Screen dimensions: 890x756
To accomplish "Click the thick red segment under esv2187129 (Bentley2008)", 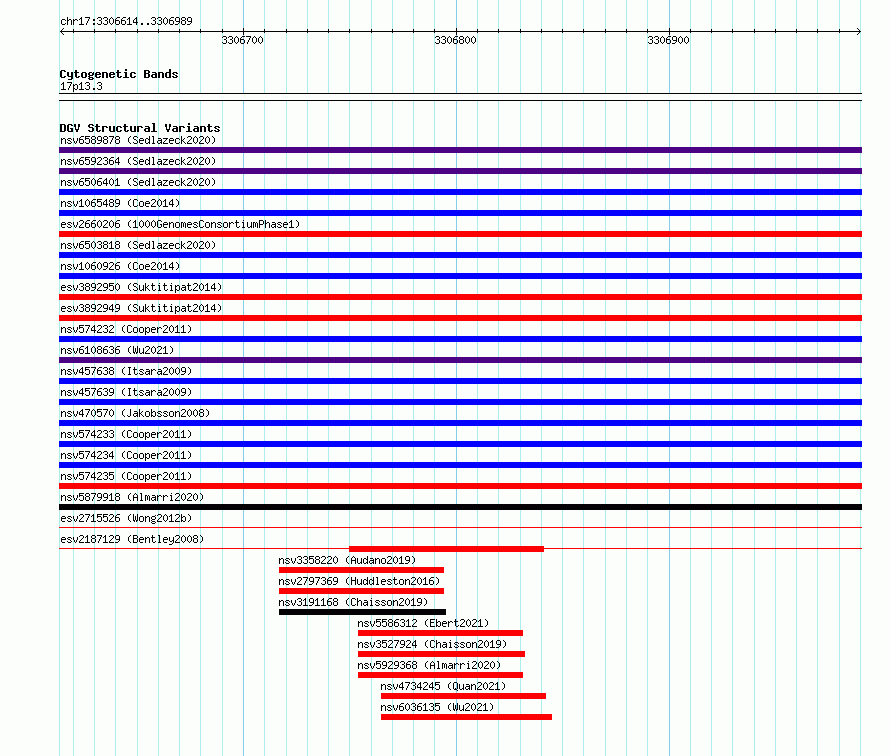I will pos(446,549).
